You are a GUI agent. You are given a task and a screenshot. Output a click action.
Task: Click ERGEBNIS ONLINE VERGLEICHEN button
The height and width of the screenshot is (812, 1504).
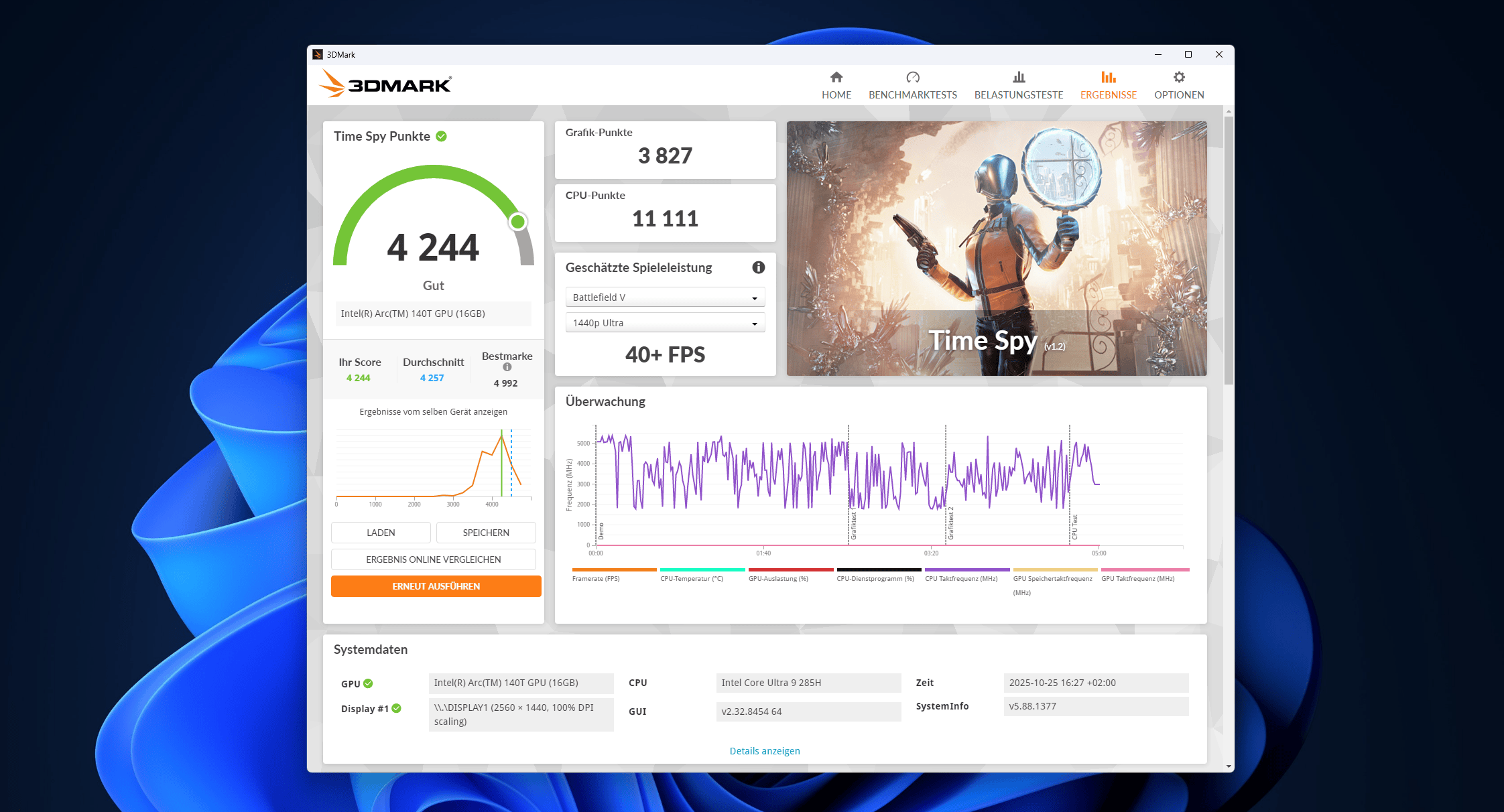[x=434, y=559]
